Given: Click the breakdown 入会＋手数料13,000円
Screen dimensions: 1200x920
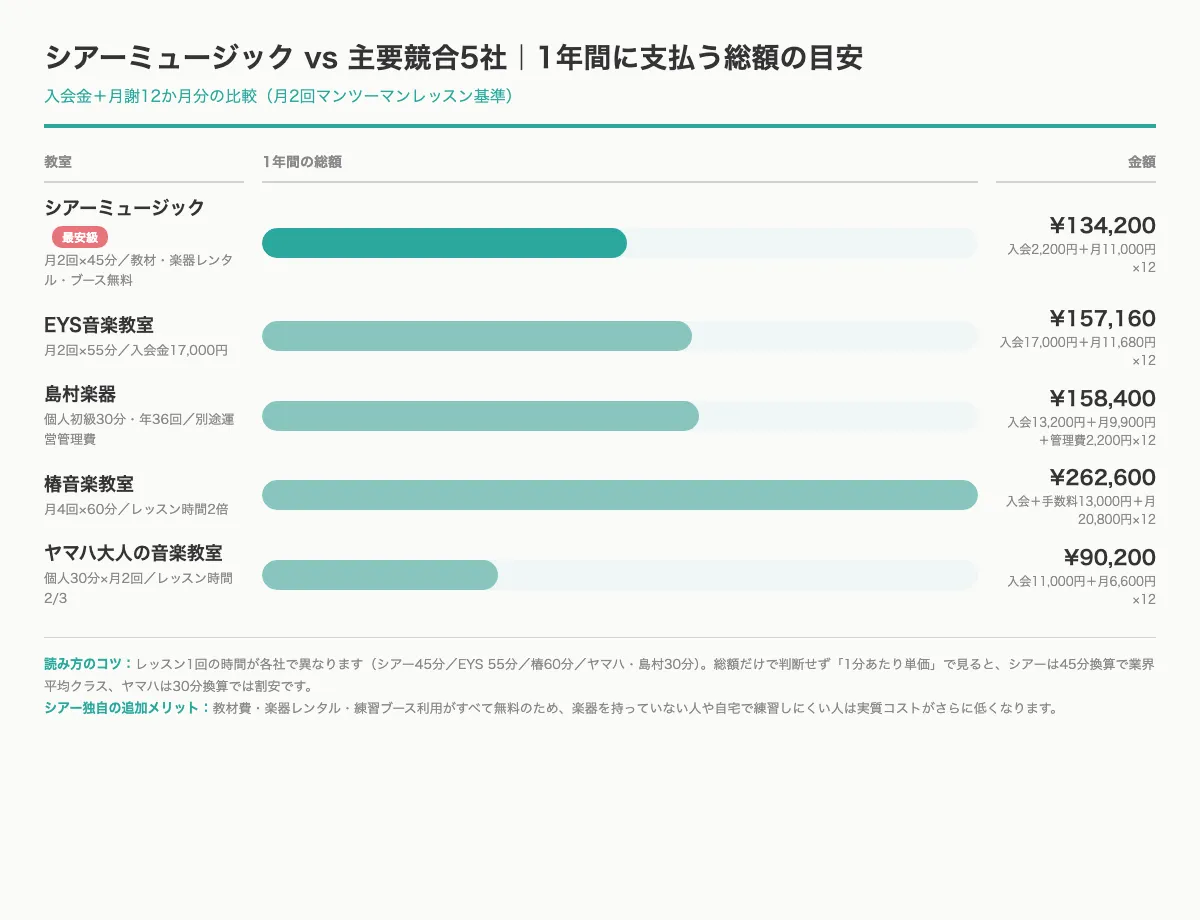Looking at the screenshot, I should pyautogui.click(x=1081, y=510).
